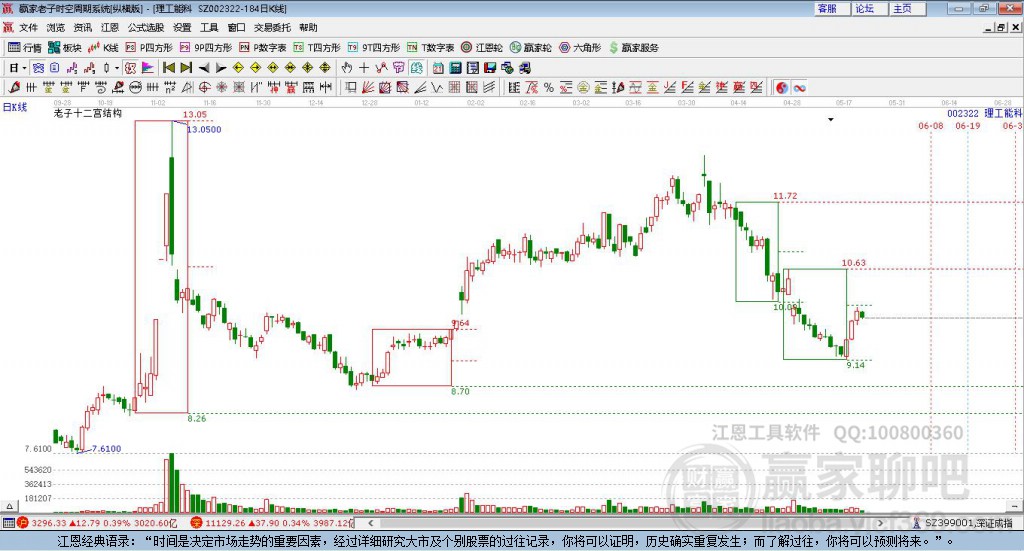Click the horizontal scrollbar left arrow
The height and width of the screenshot is (551, 1024).
pyautogui.click(x=371, y=523)
